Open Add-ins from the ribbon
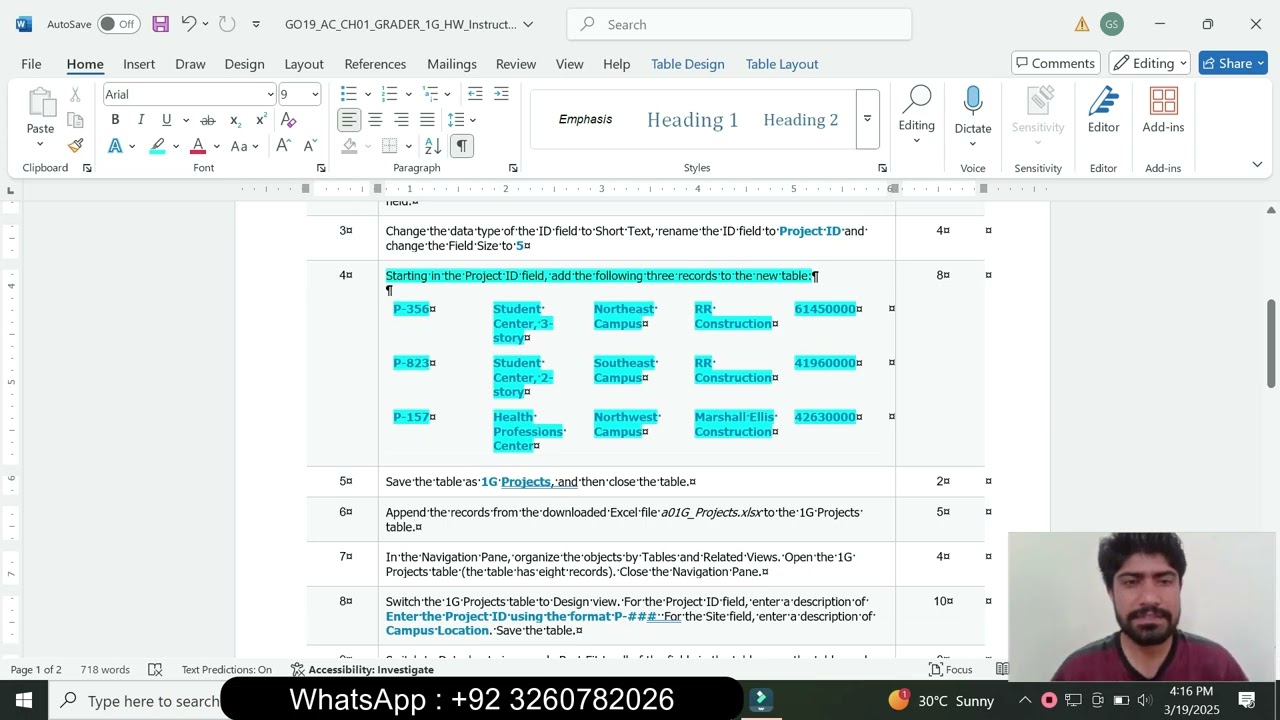 coord(1163,110)
